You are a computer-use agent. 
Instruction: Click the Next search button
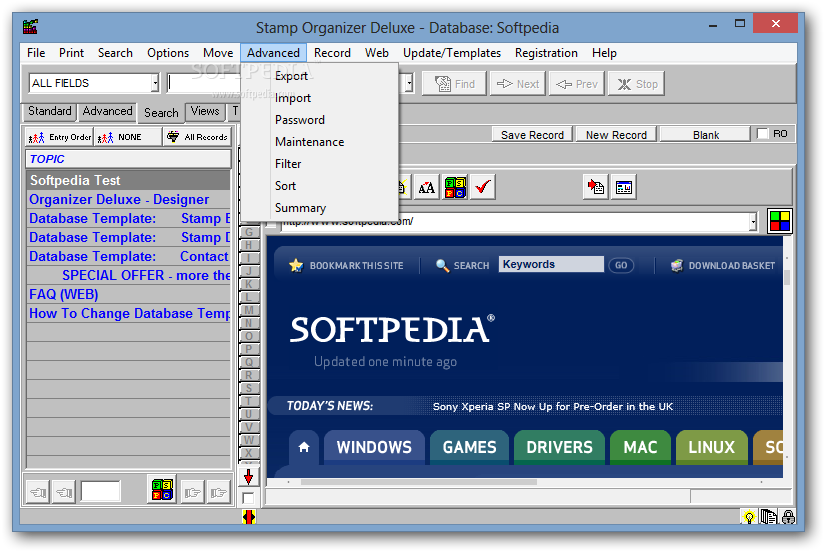coord(518,84)
